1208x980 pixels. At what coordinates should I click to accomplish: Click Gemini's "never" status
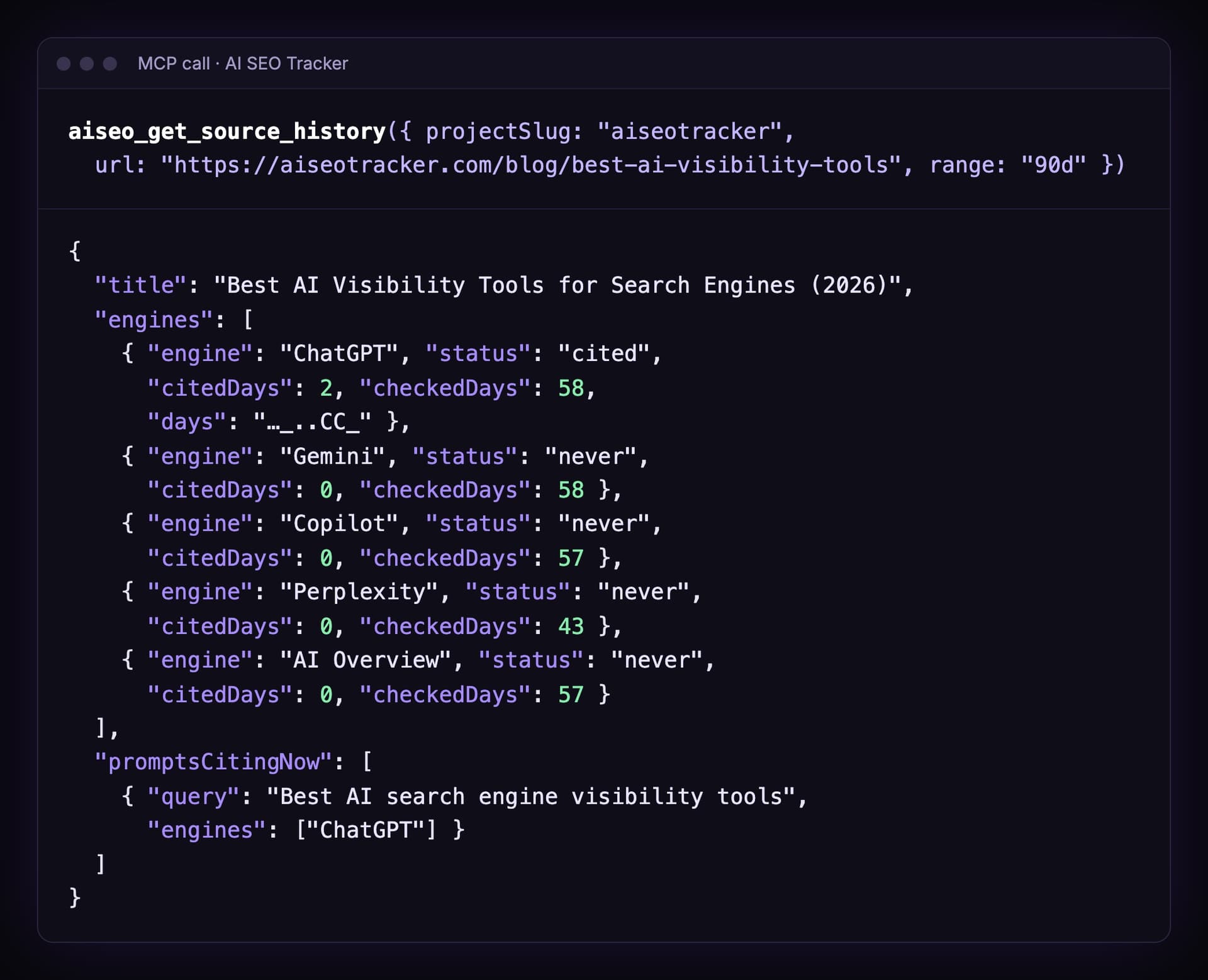pos(591,456)
